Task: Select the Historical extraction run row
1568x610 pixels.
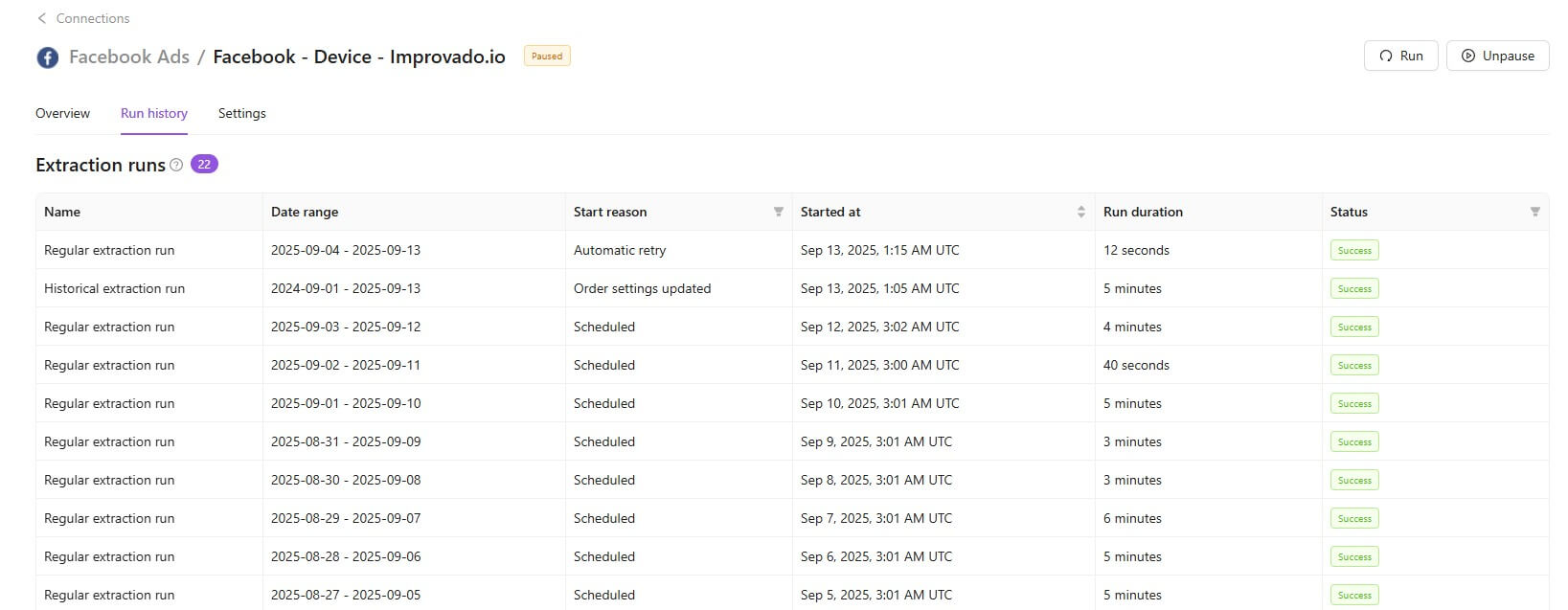Action: 114,288
